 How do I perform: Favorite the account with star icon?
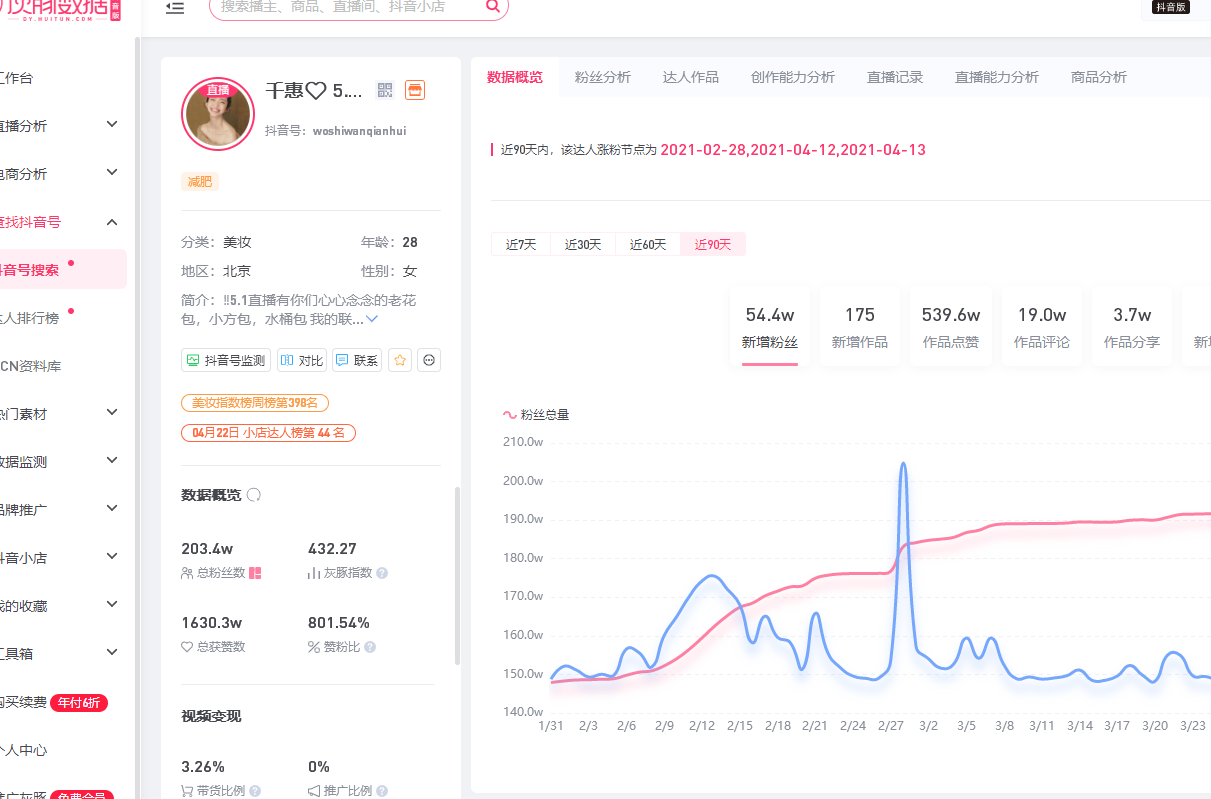pyautogui.click(x=400, y=360)
